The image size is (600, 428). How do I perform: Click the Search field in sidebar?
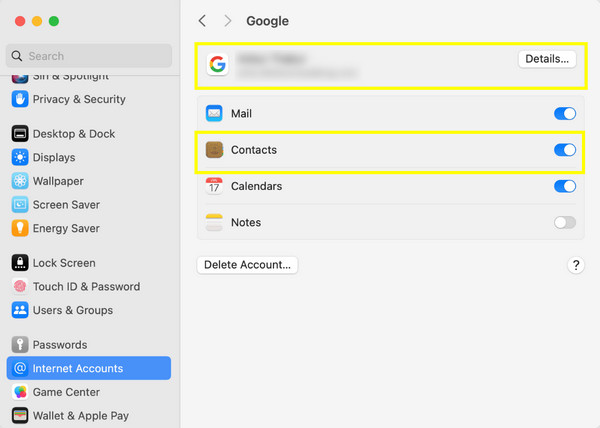(89, 56)
